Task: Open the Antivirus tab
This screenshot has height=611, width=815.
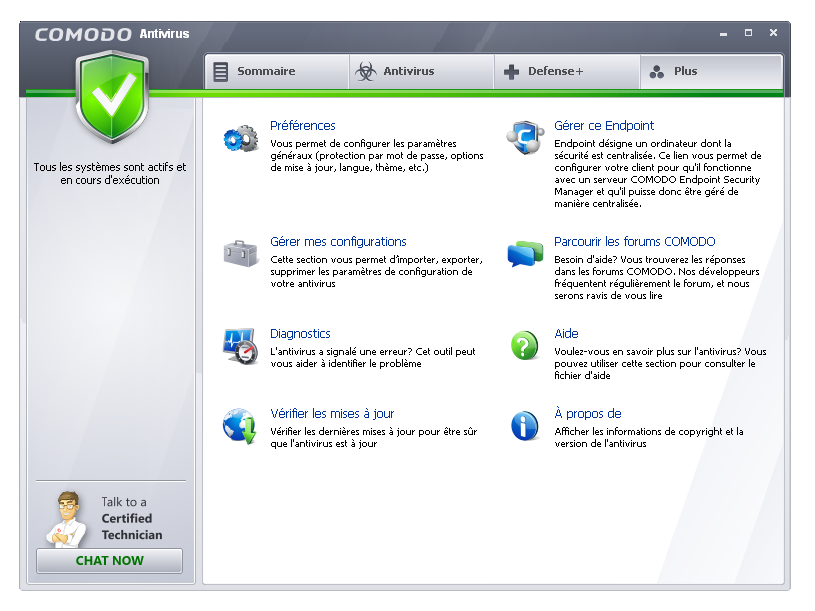Action: point(421,72)
